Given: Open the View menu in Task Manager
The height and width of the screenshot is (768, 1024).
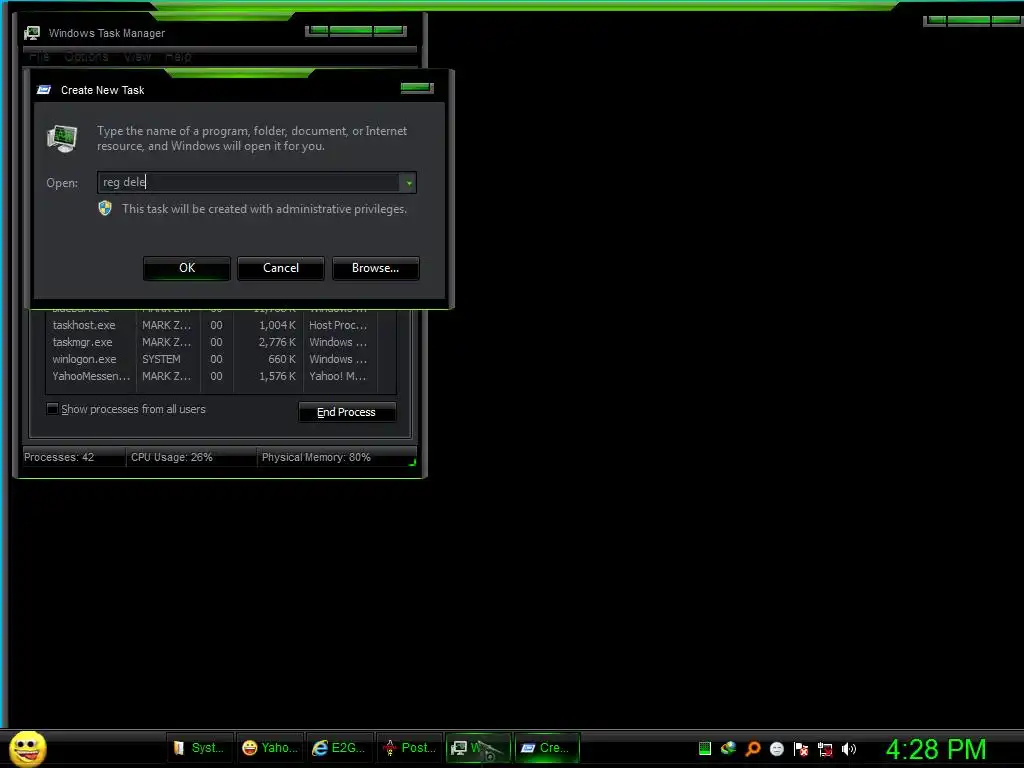Looking at the screenshot, I should coord(138,57).
